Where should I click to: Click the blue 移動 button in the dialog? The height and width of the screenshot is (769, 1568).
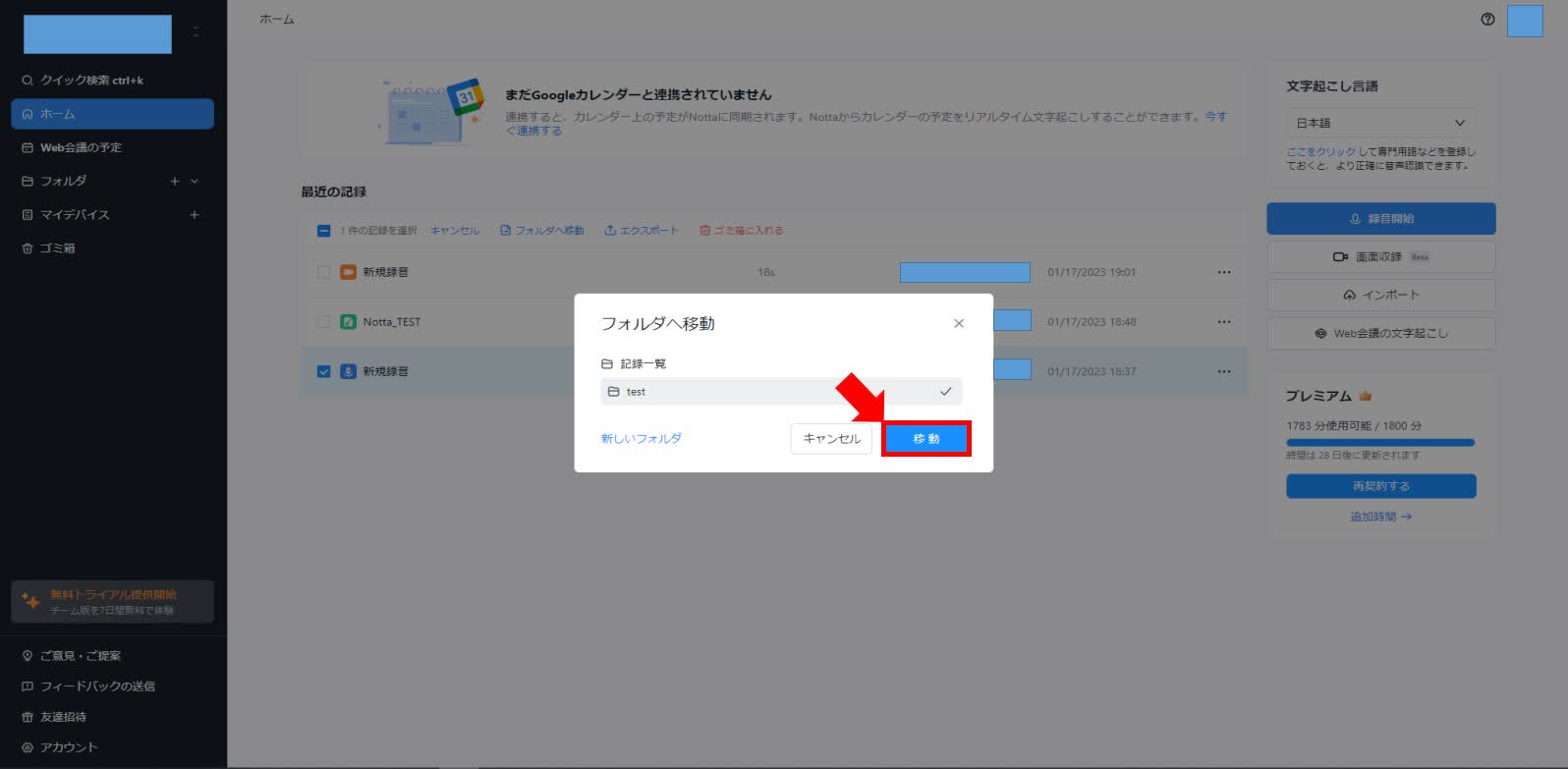pos(926,438)
